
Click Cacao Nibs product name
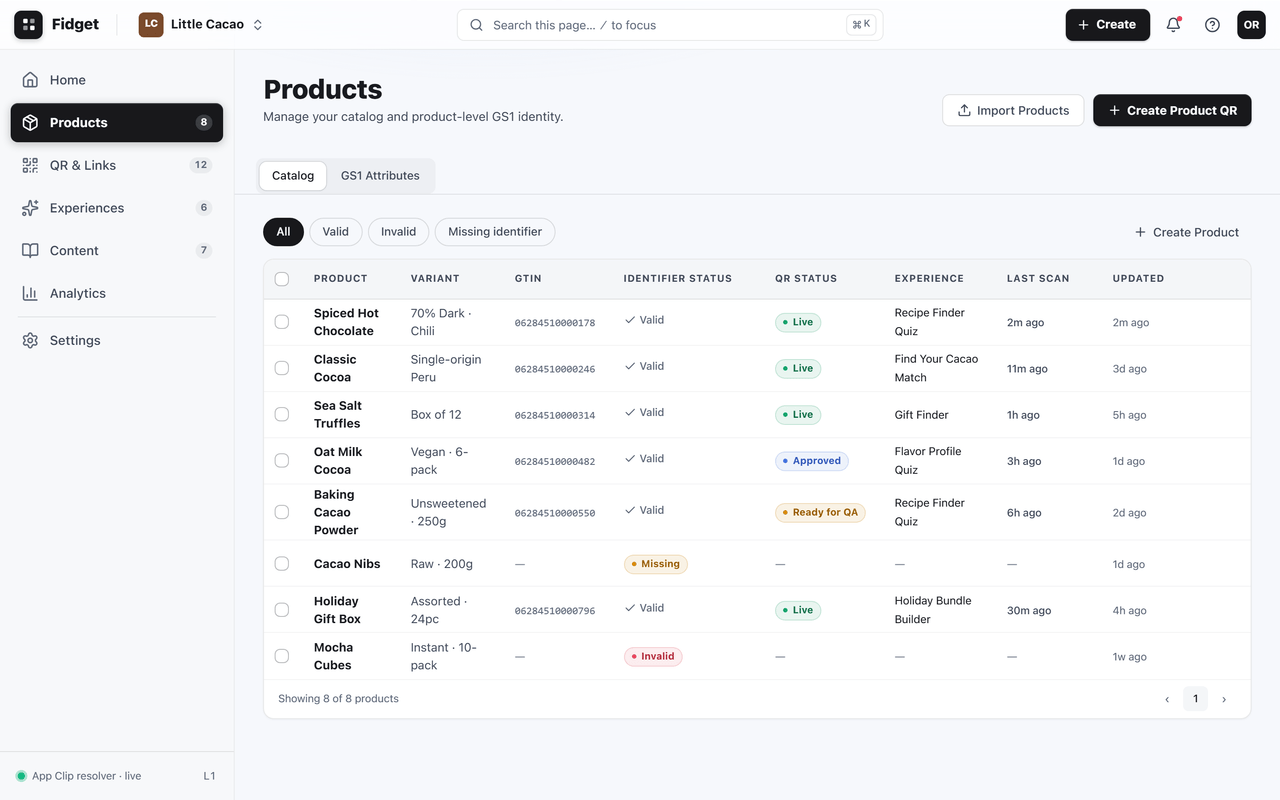(x=347, y=564)
